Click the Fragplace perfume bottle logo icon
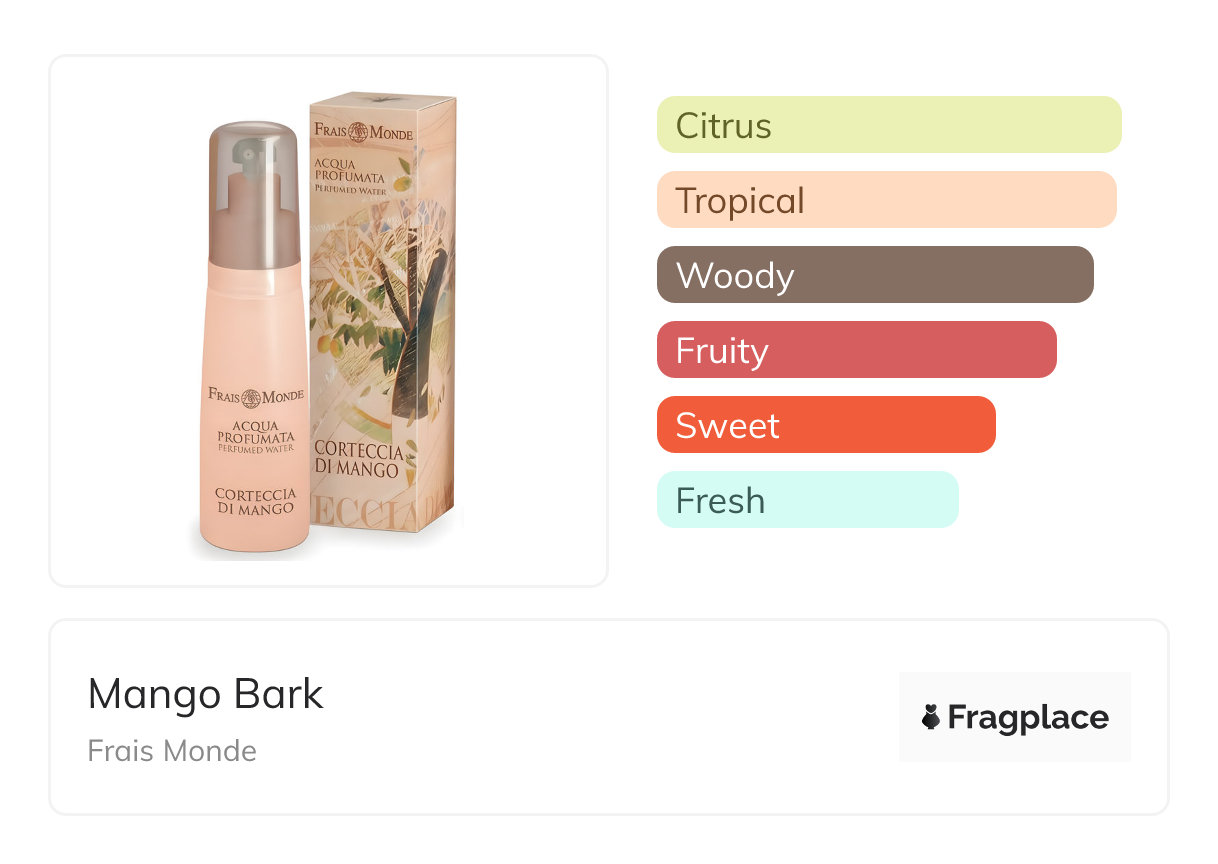The image size is (1218, 864). click(931, 717)
